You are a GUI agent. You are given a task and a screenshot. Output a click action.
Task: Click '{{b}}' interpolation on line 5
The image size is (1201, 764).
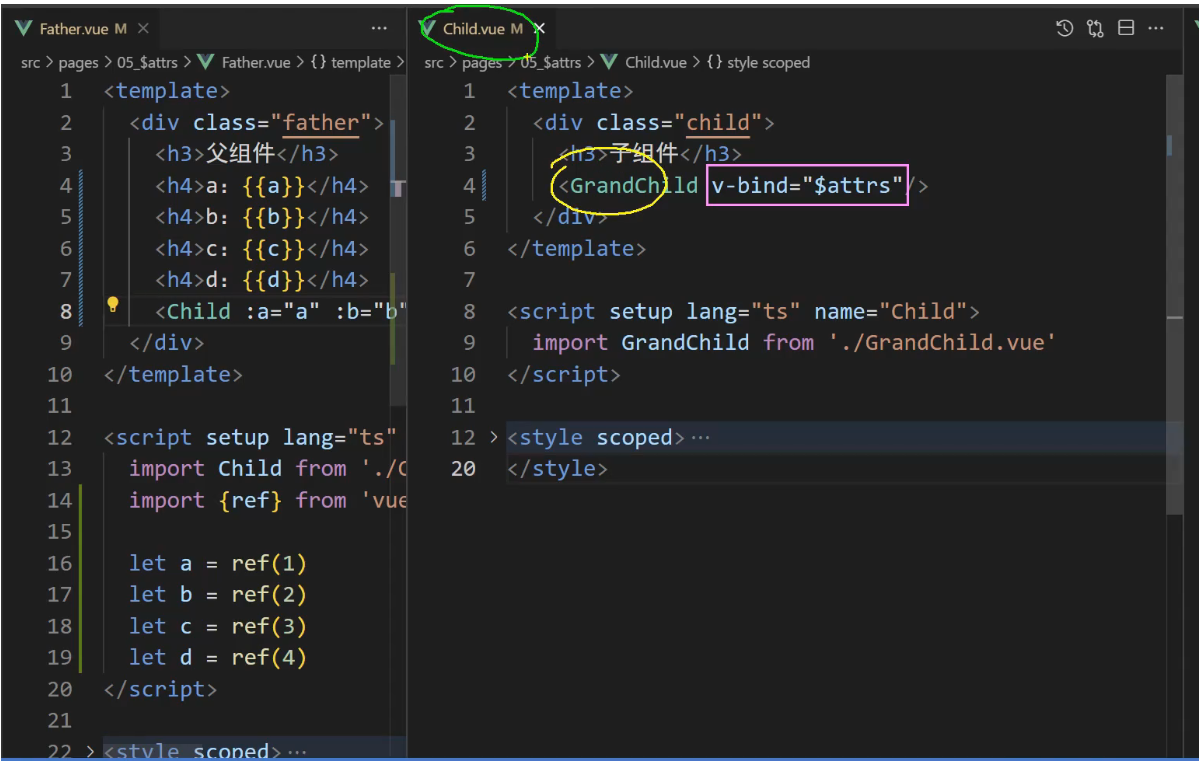click(x=273, y=217)
